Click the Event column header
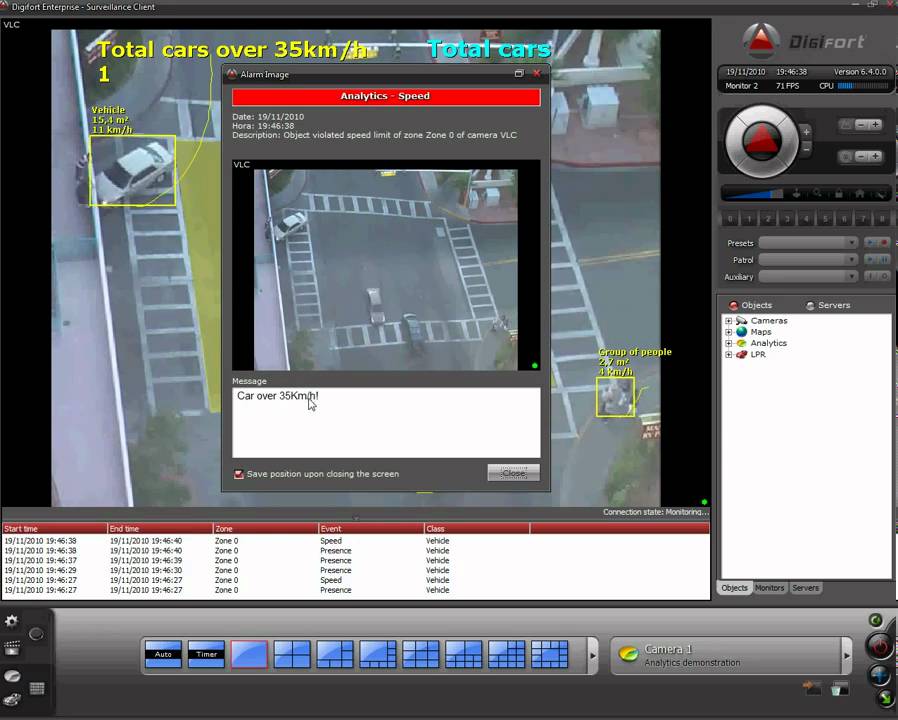 [371, 529]
